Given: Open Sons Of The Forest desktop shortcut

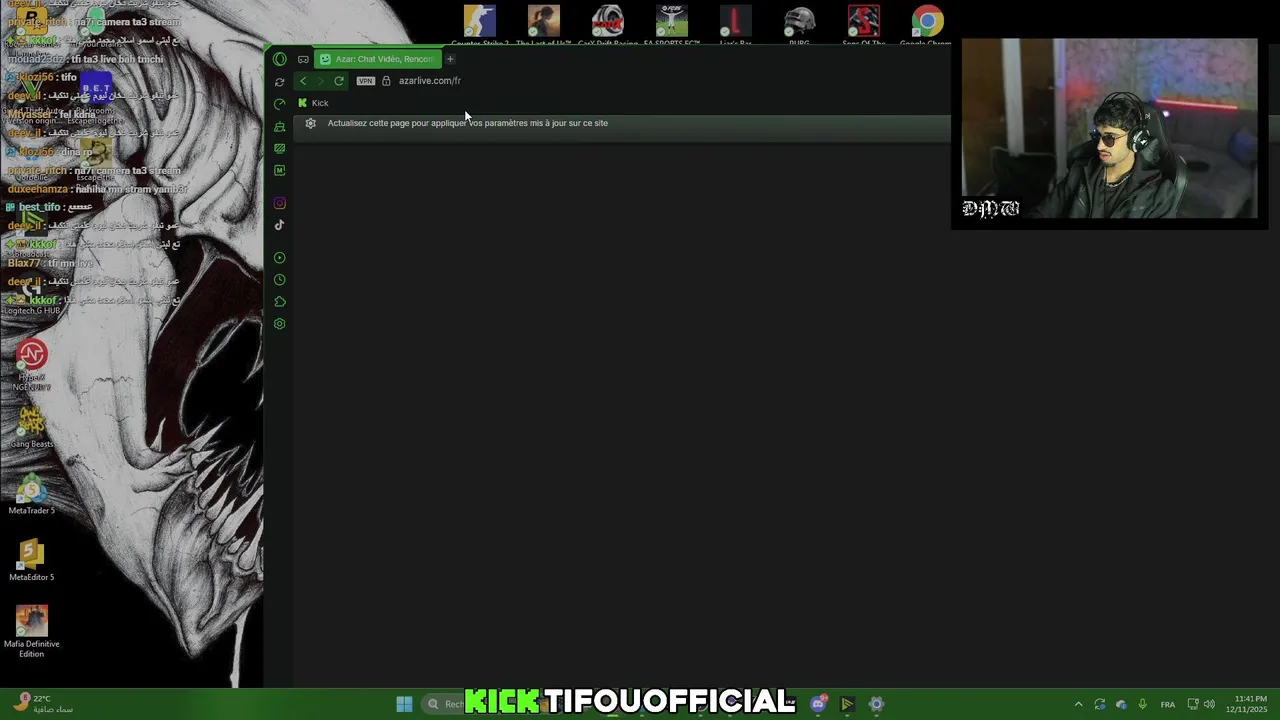Looking at the screenshot, I should 863,25.
